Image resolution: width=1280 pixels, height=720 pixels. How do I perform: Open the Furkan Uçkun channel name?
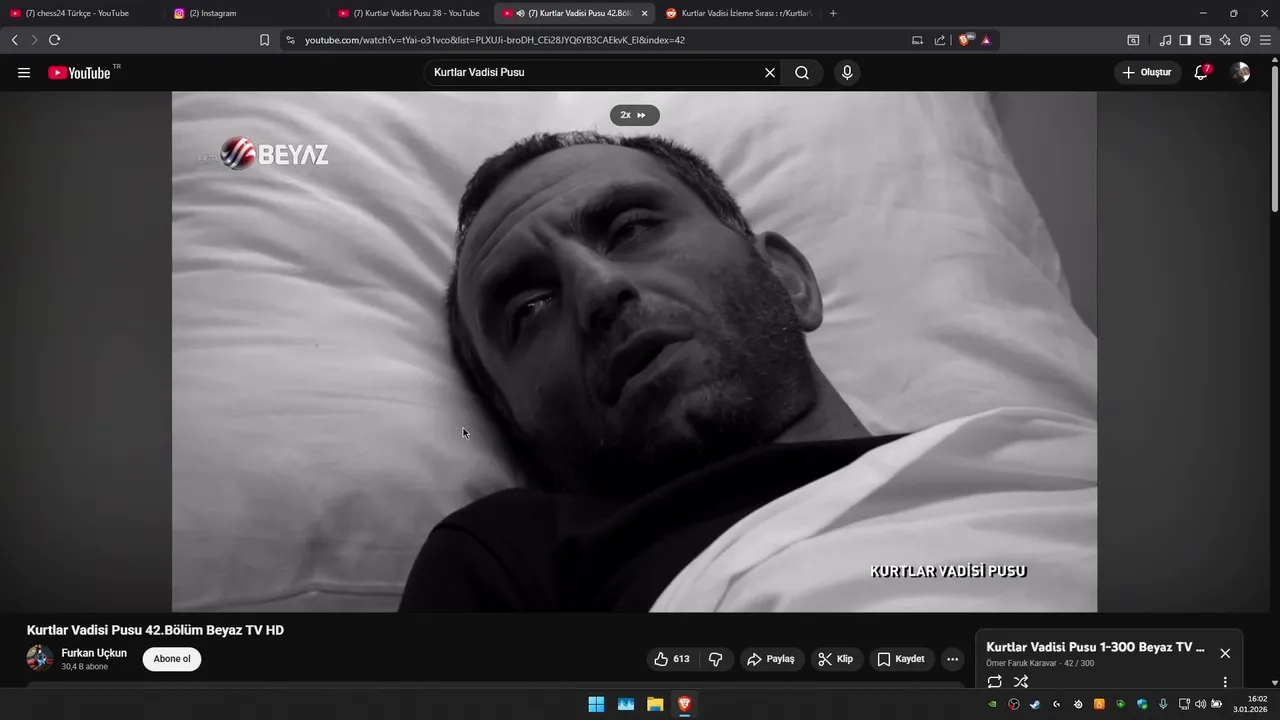click(x=94, y=653)
